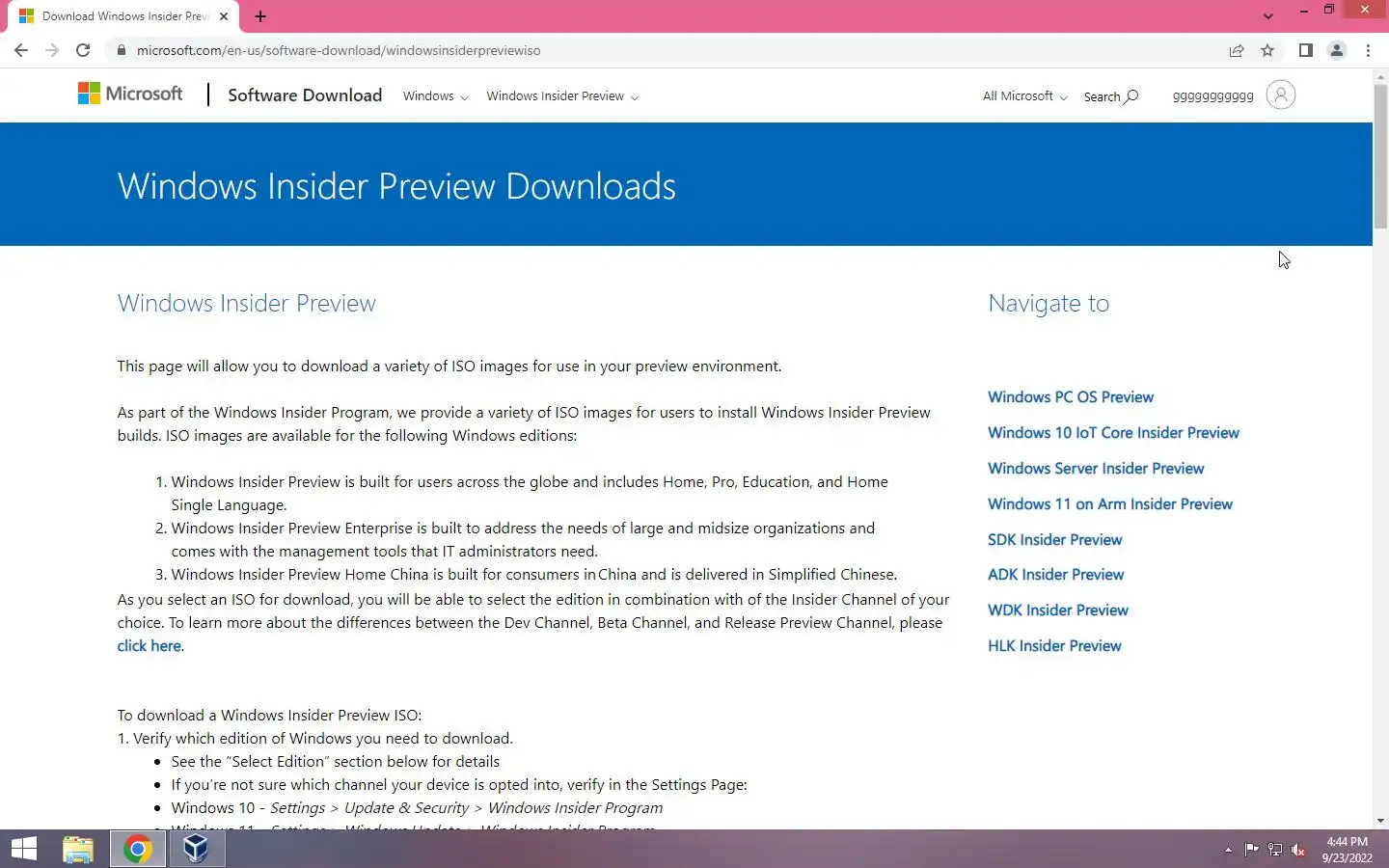Screen dimensions: 1389x868
Task: Click the account name ggggggggggg
Action: coord(1212,96)
